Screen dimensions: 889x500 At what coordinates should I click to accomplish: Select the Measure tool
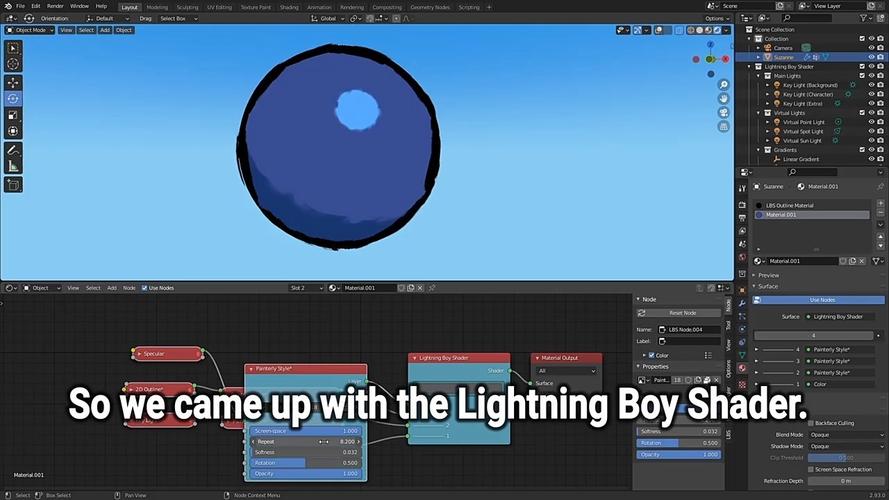[x=13, y=166]
